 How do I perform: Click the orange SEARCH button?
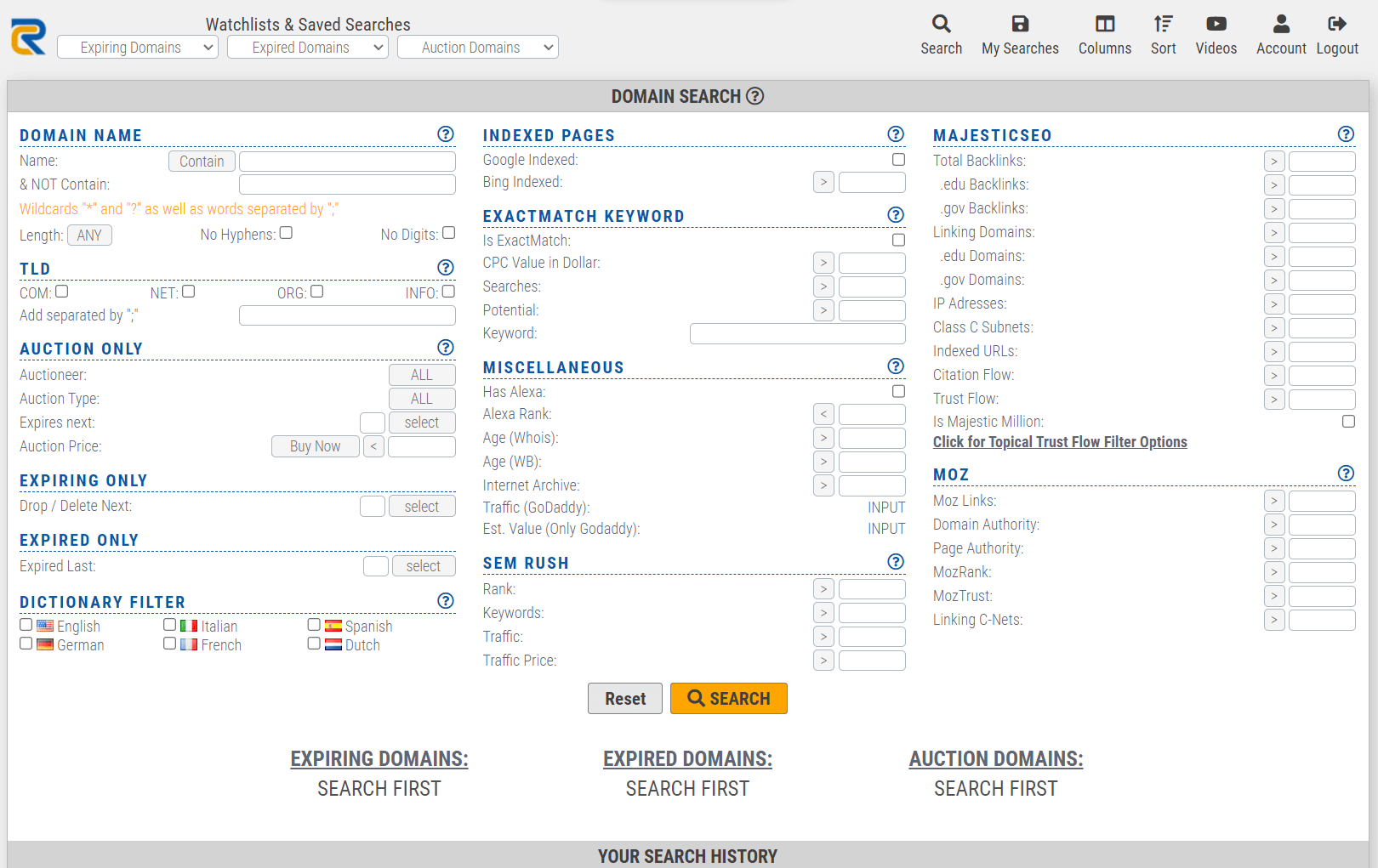coord(728,698)
